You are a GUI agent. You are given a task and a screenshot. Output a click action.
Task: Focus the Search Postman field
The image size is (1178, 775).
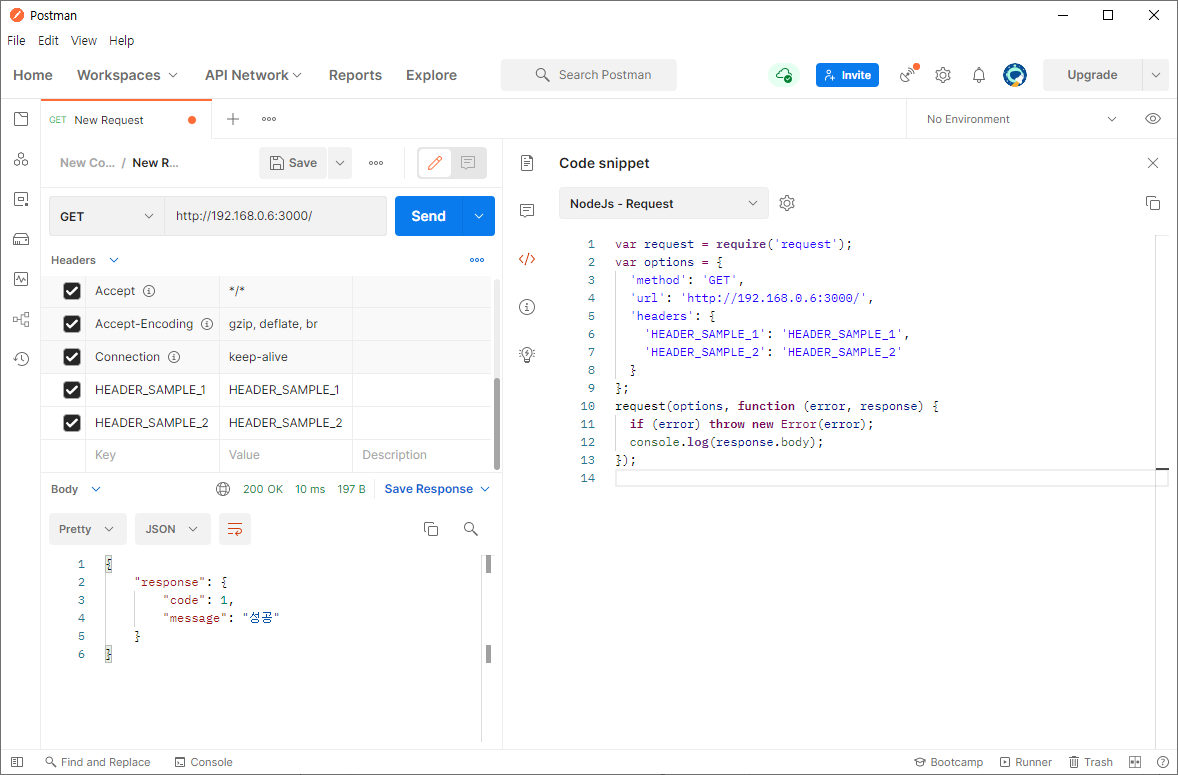589,75
